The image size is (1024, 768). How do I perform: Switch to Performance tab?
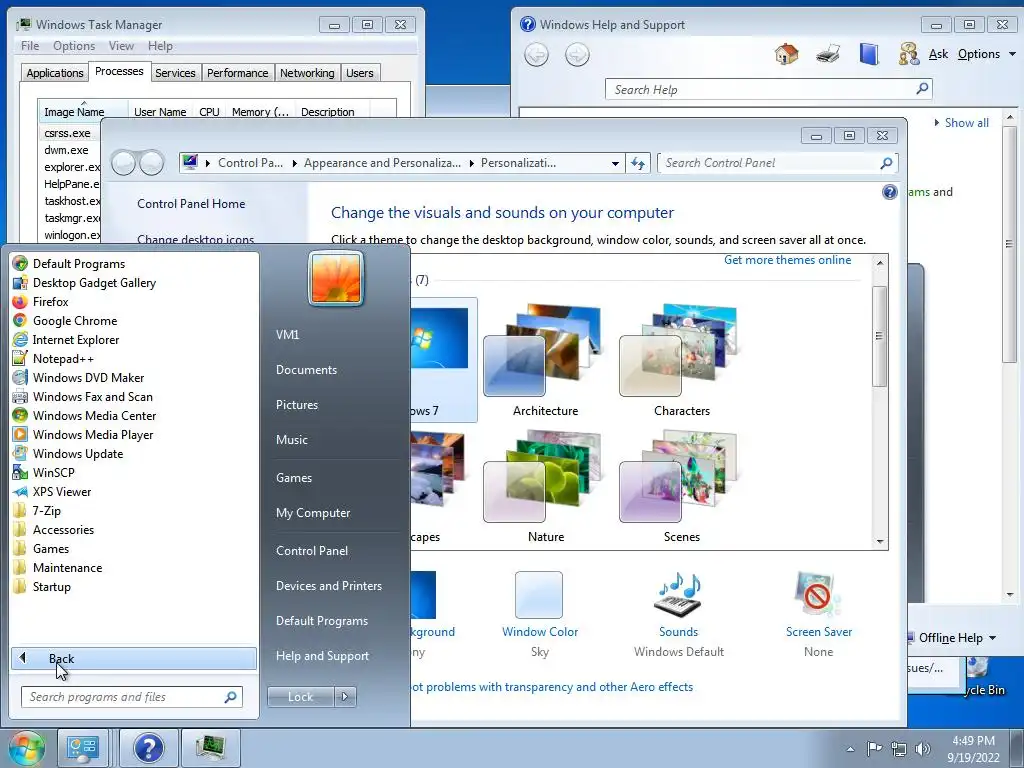(238, 72)
